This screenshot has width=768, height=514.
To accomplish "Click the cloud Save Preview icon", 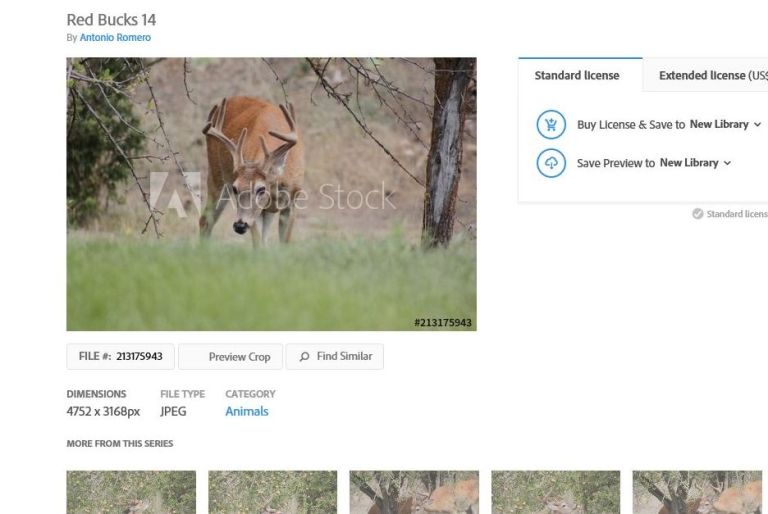I will coord(551,163).
